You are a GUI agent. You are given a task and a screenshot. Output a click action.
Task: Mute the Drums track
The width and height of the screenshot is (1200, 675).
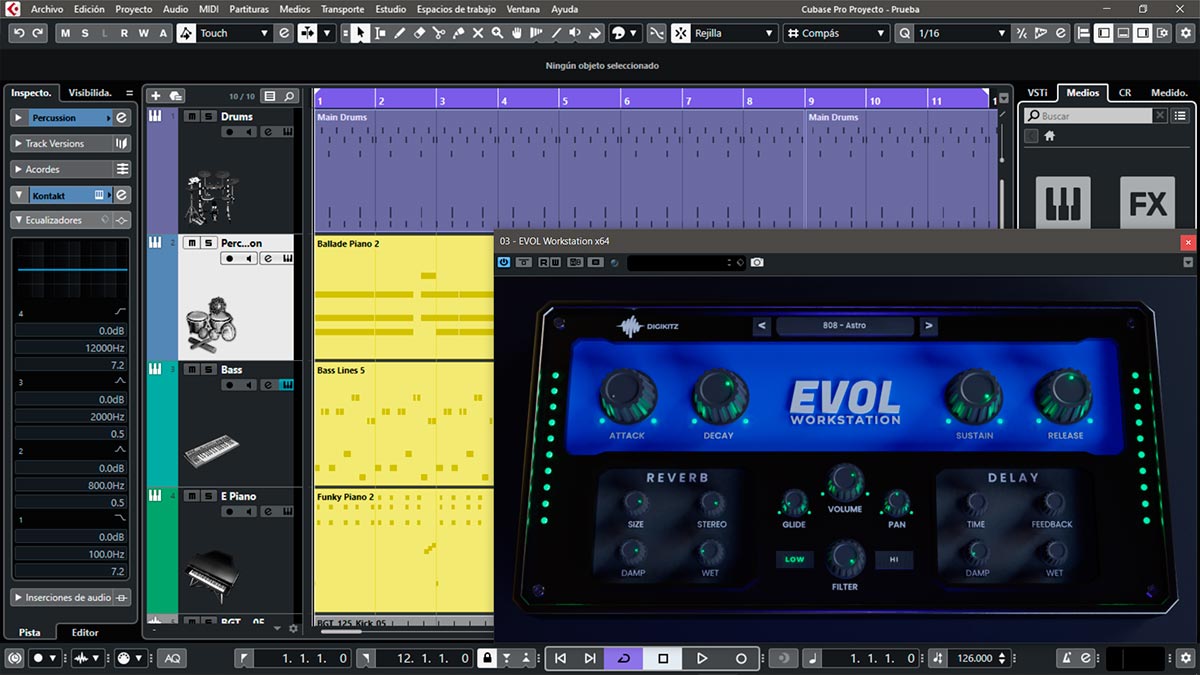pyautogui.click(x=192, y=117)
